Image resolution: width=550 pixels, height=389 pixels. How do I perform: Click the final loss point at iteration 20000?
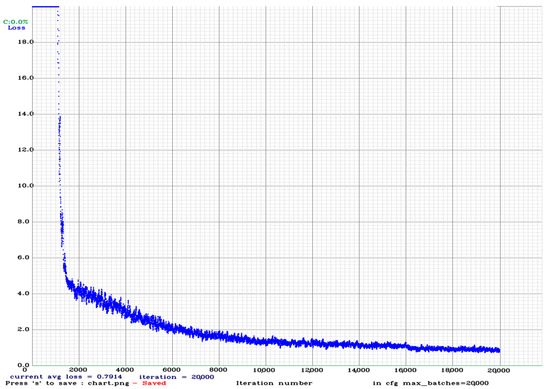[x=499, y=350]
